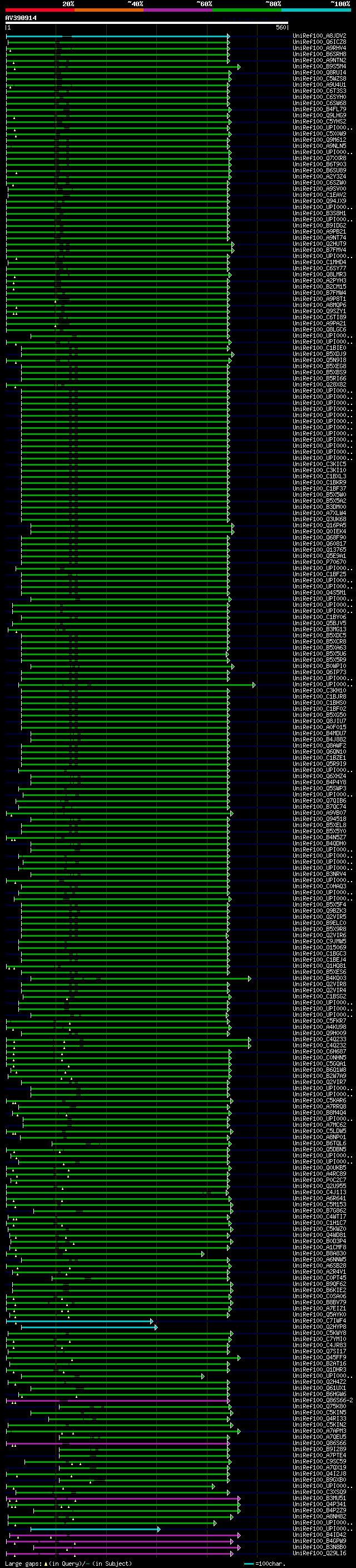
Task: Open hit UniRef100_Q8RUI4
Action: [319, 72]
